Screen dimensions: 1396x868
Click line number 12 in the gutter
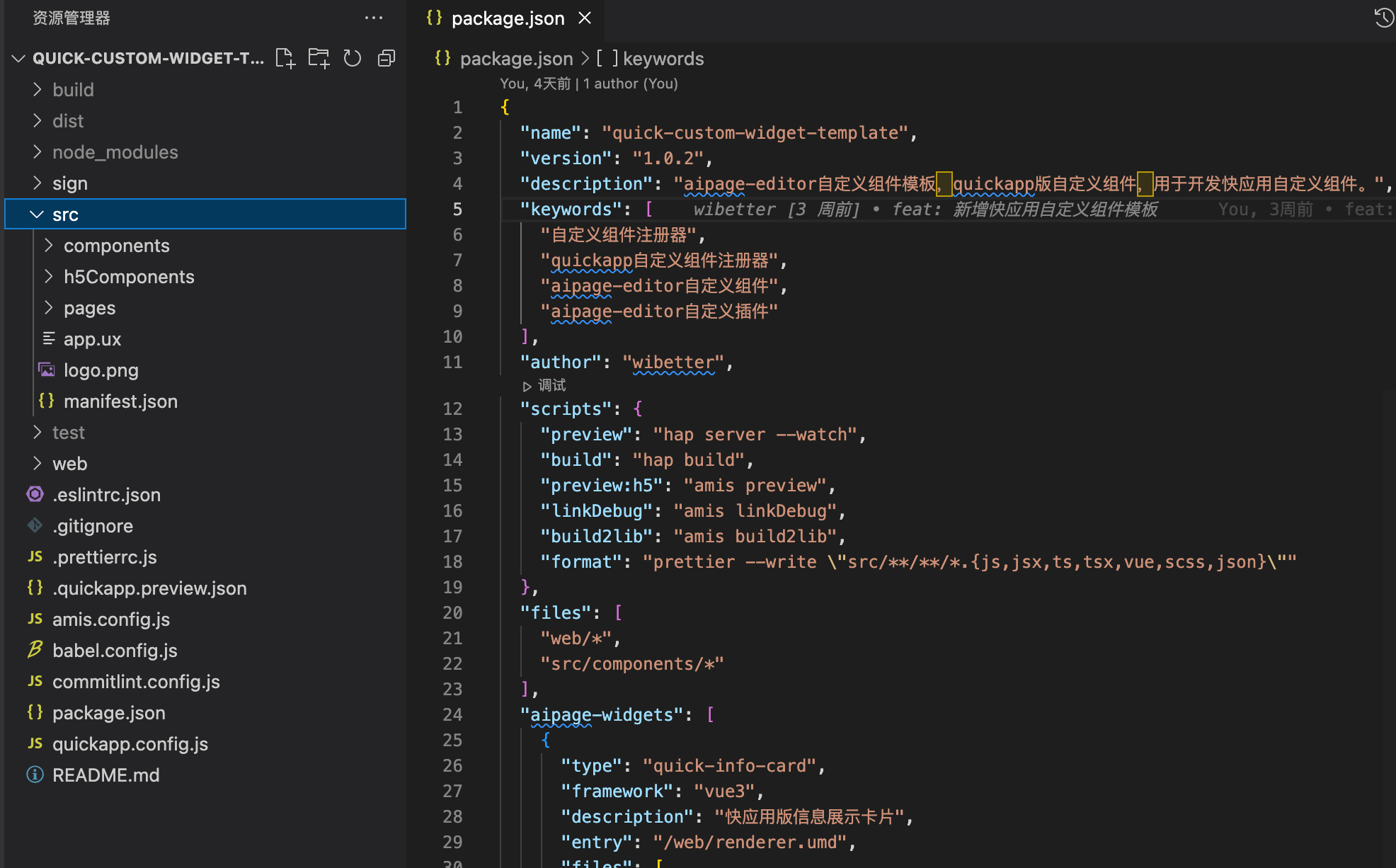(x=452, y=409)
